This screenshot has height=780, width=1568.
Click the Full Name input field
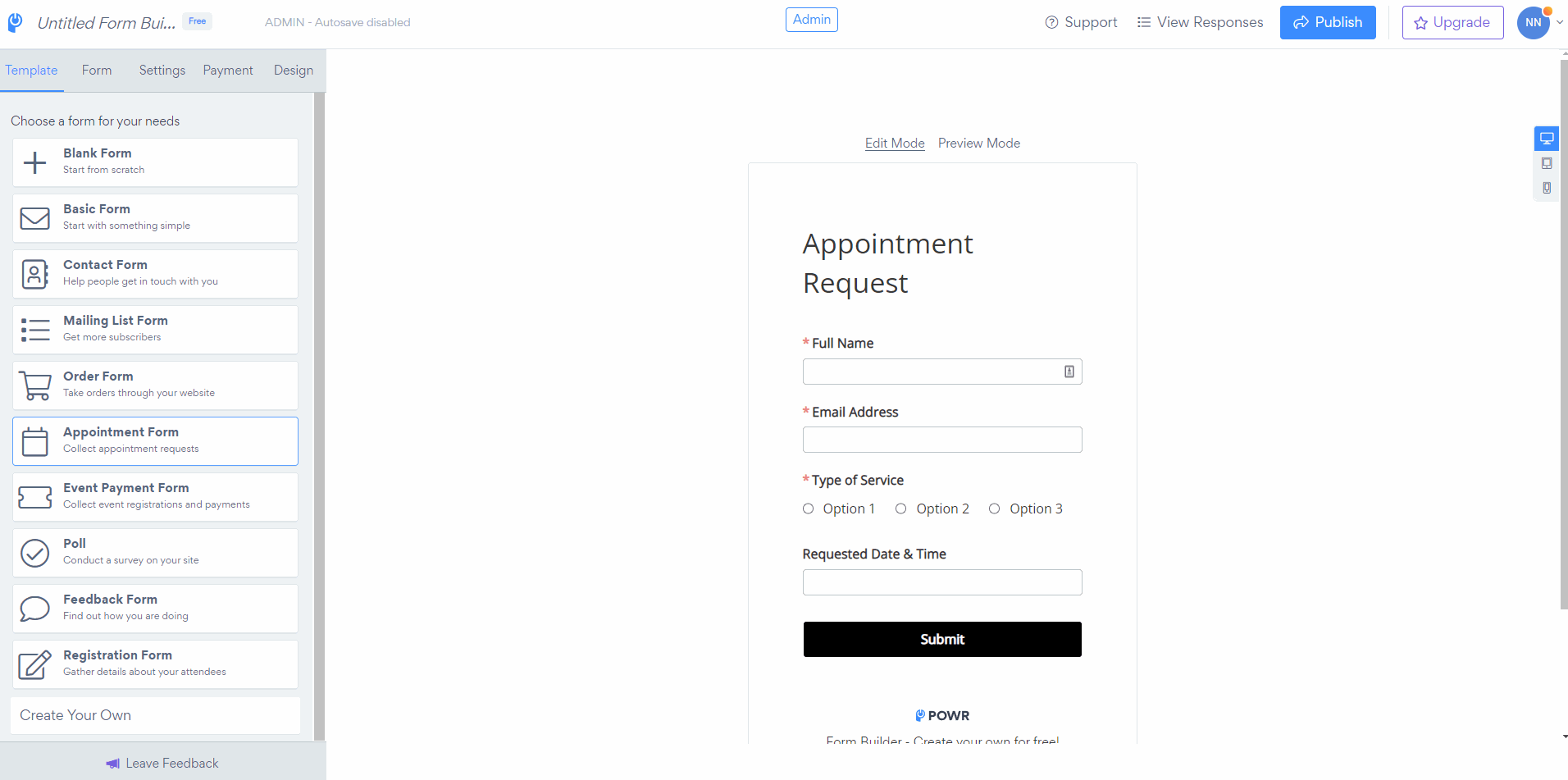pos(942,372)
